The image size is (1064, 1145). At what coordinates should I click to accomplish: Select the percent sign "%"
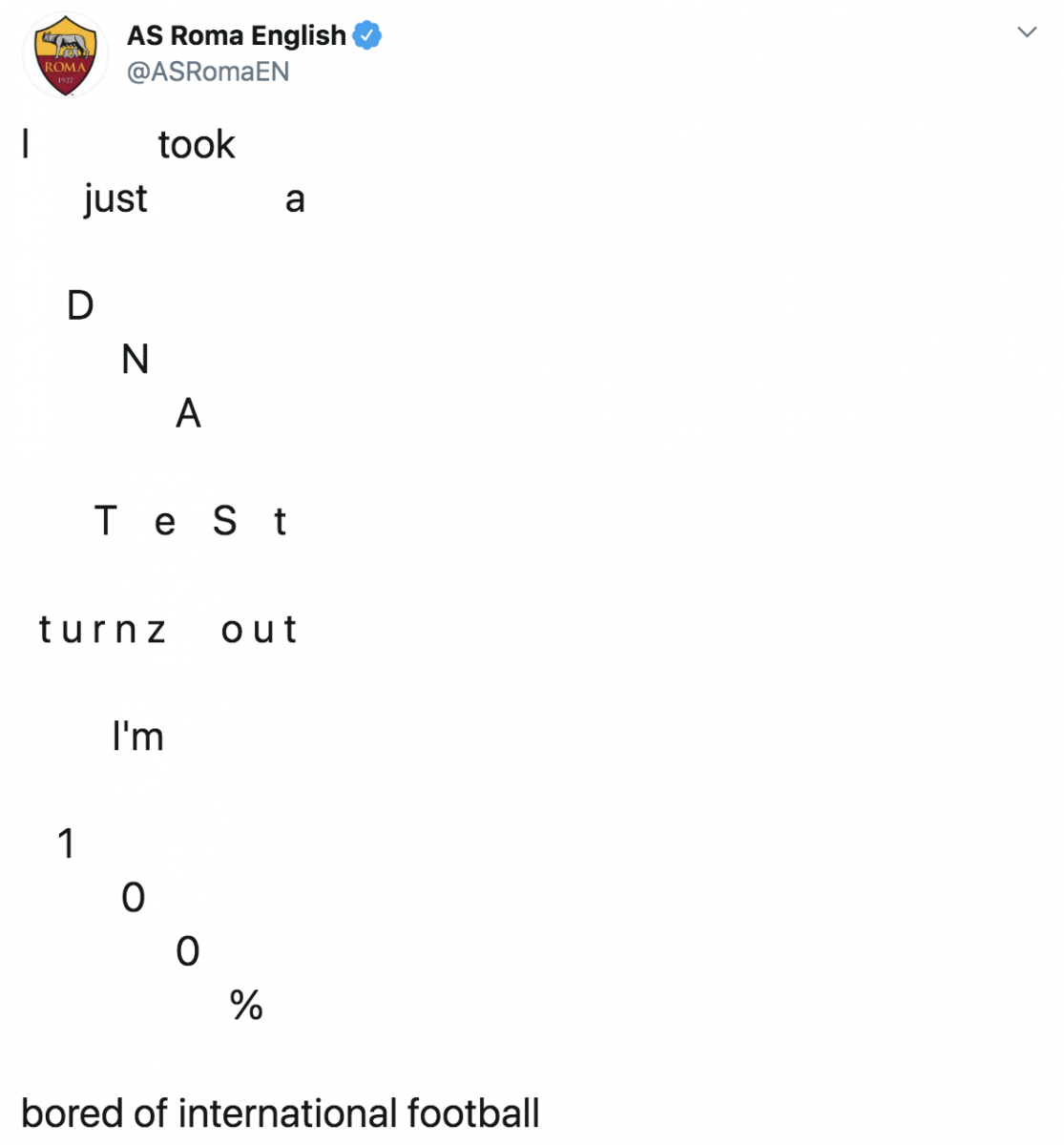[246, 1005]
